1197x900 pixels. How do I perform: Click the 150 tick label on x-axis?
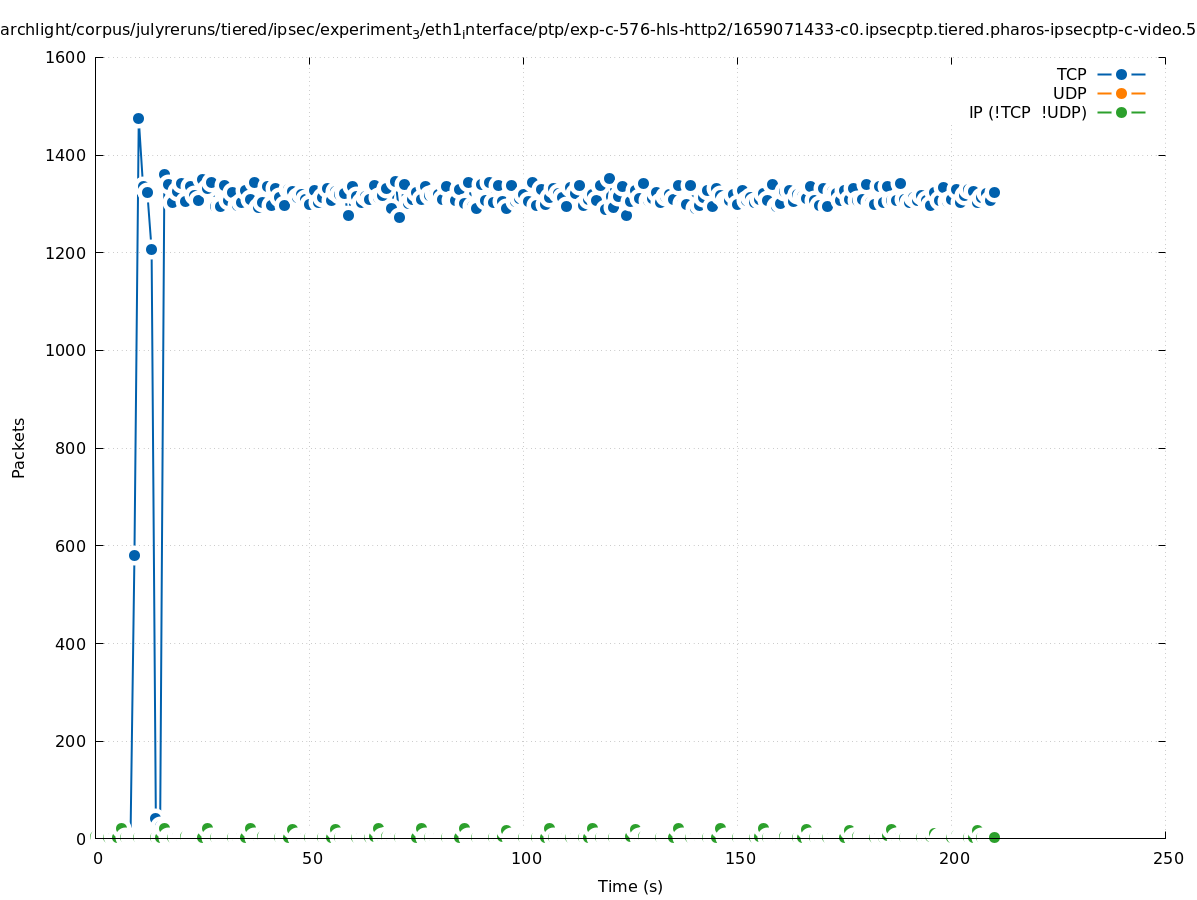[739, 859]
